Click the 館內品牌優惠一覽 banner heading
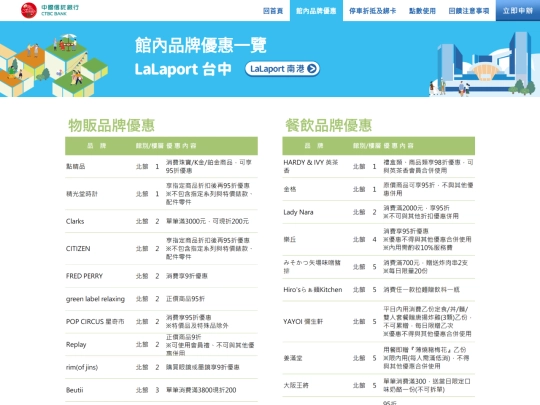Image resolution: width=540 pixels, height=405 pixels. [x=201, y=45]
